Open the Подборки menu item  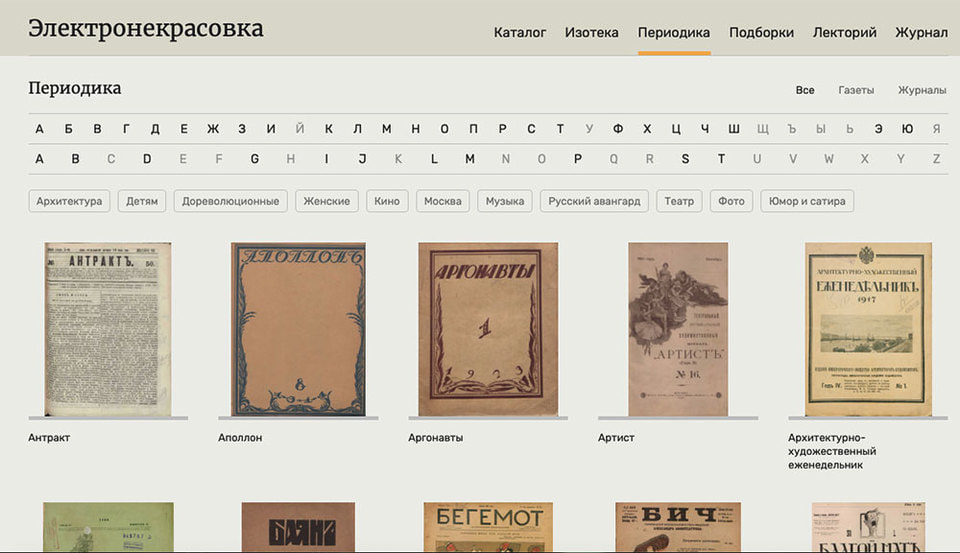[x=761, y=32]
